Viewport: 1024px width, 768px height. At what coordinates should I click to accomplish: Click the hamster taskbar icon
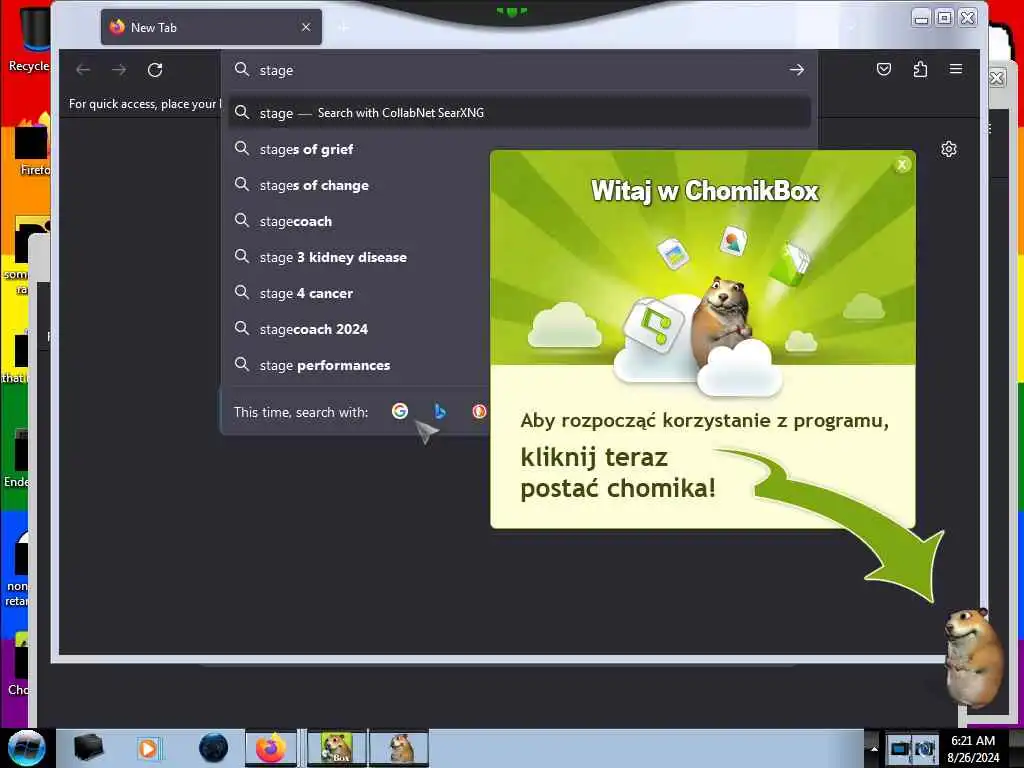[399, 748]
